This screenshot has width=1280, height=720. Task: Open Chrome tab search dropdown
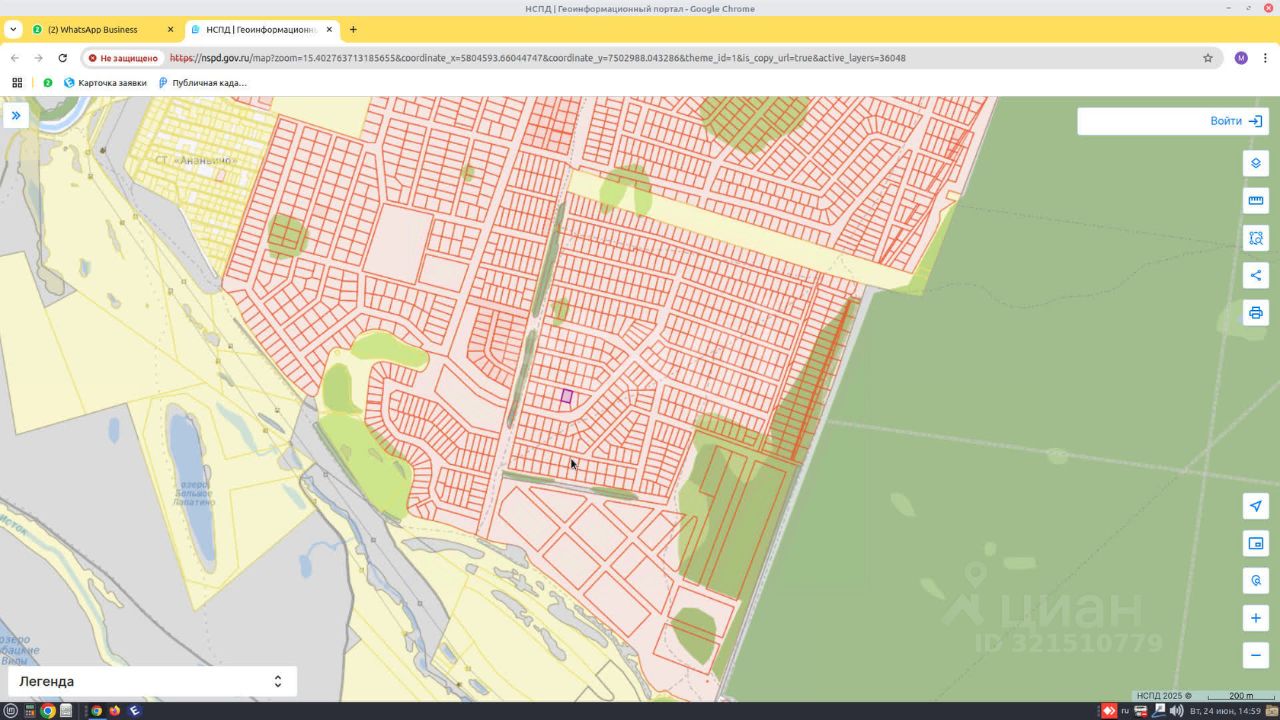[13, 30]
